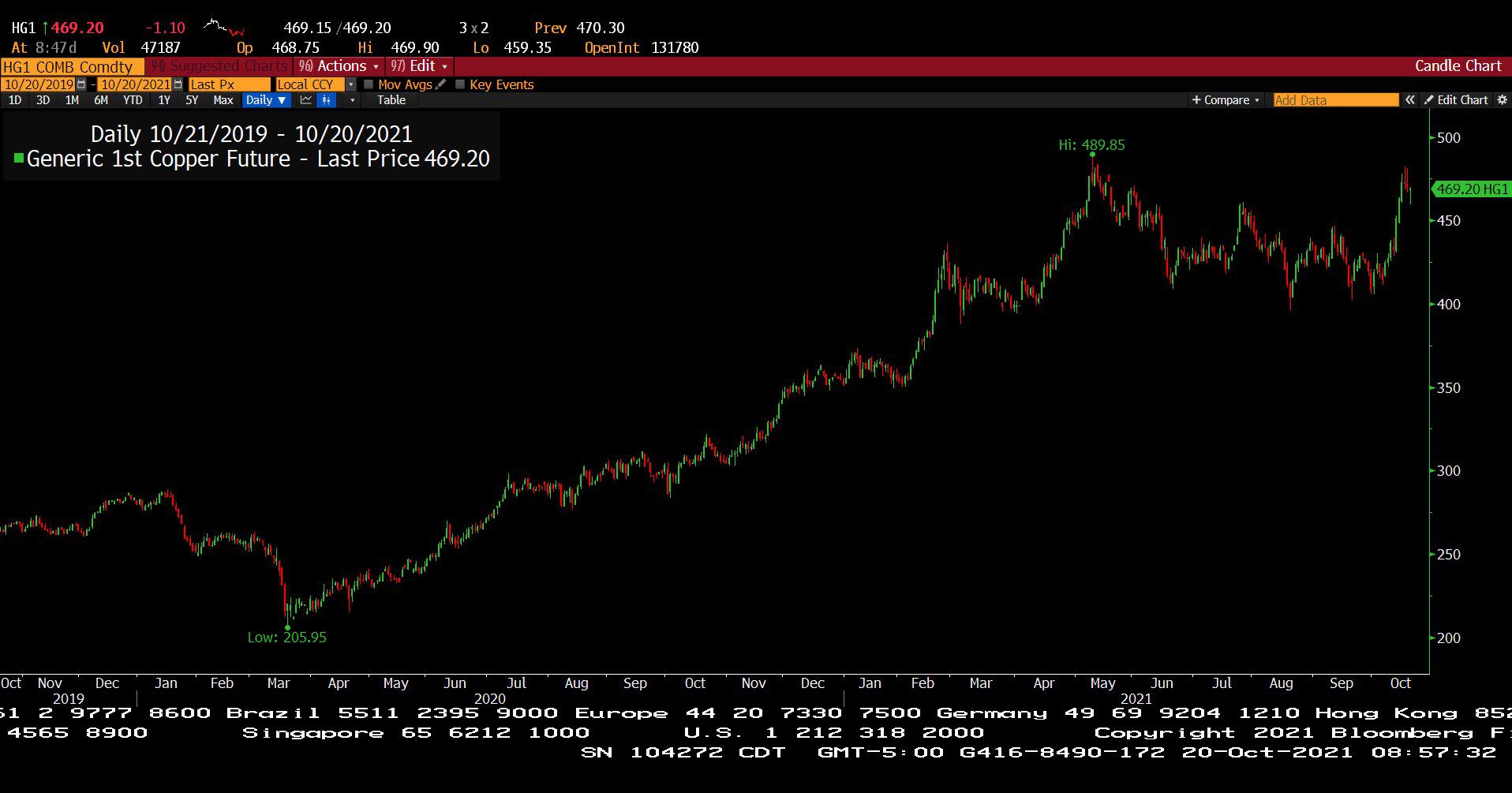Click the Op value 468.75

coord(296,48)
